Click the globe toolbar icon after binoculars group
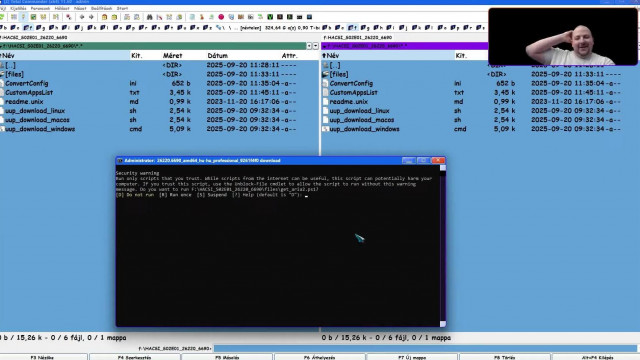The width and height of the screenshot is (640, 360). [179, 17]
